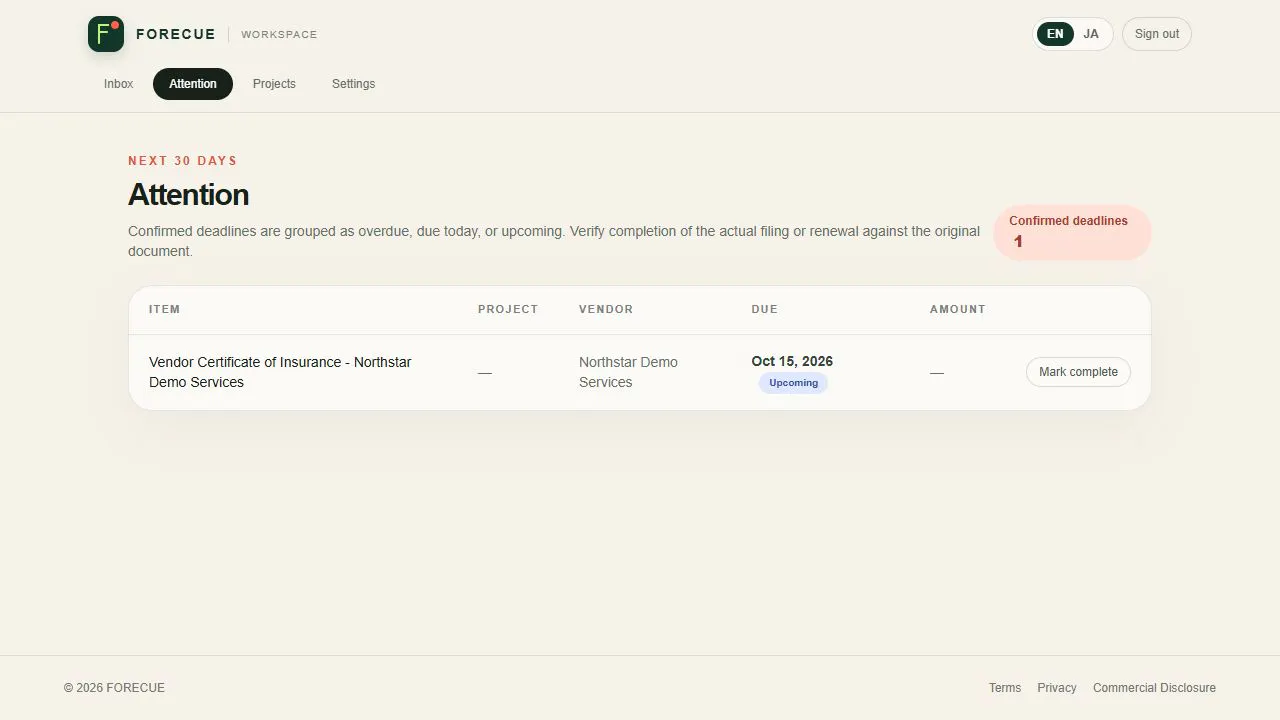Click the Confirmed deadlines counter badge
The image size is (1280, 720).
1072,232
